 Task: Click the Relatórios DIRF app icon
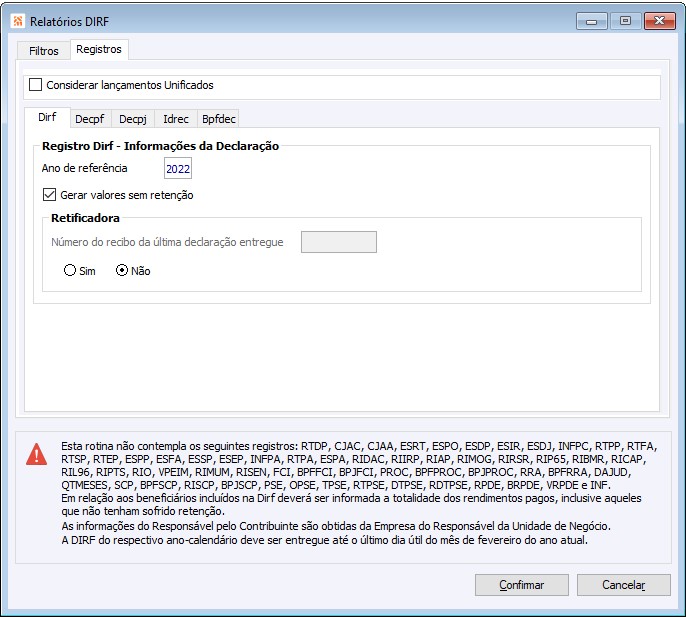point(18,21)
